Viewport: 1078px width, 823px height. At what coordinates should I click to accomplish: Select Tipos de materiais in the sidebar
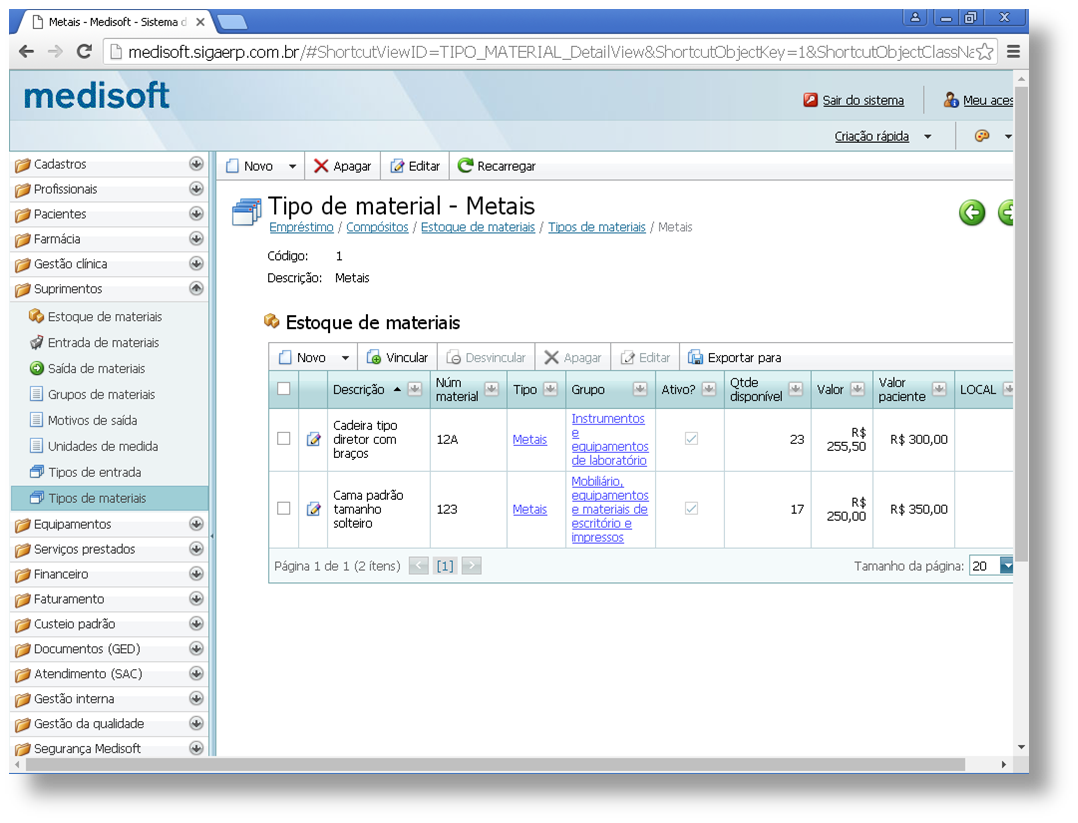pos(110,498)
